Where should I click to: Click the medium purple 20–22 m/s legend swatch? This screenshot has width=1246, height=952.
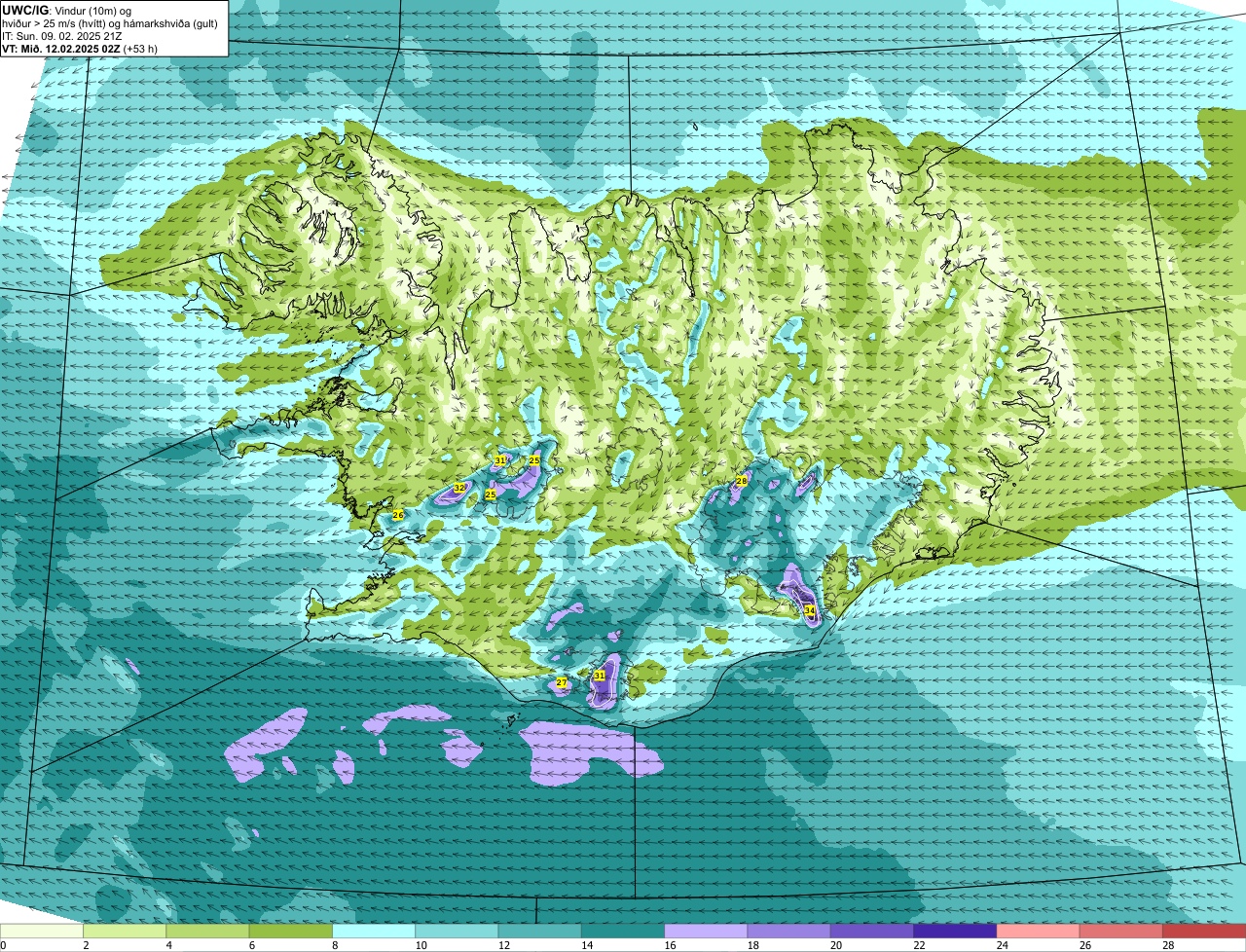[x=872, y=932]
